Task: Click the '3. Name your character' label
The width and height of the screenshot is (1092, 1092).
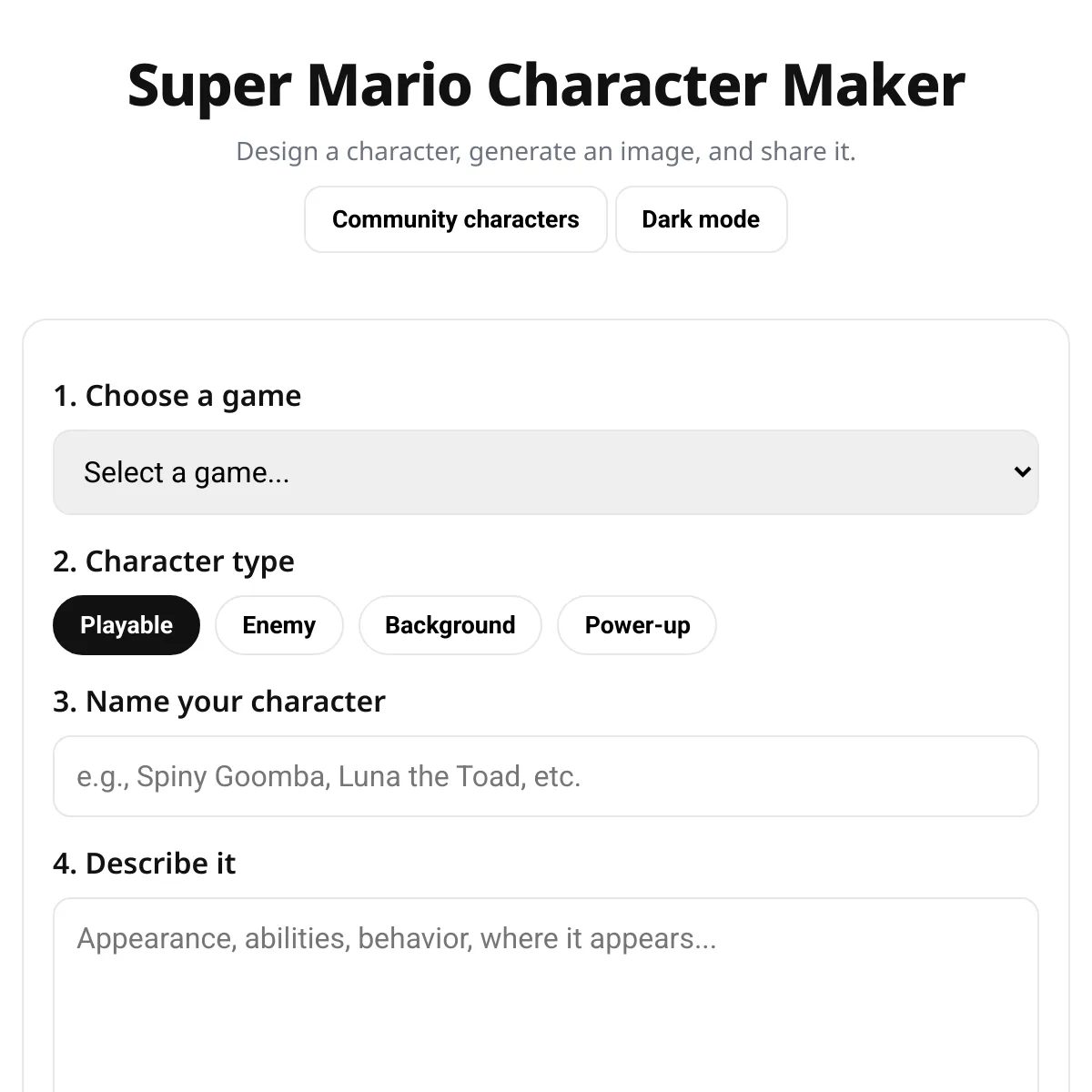Action: pos(219,702)
